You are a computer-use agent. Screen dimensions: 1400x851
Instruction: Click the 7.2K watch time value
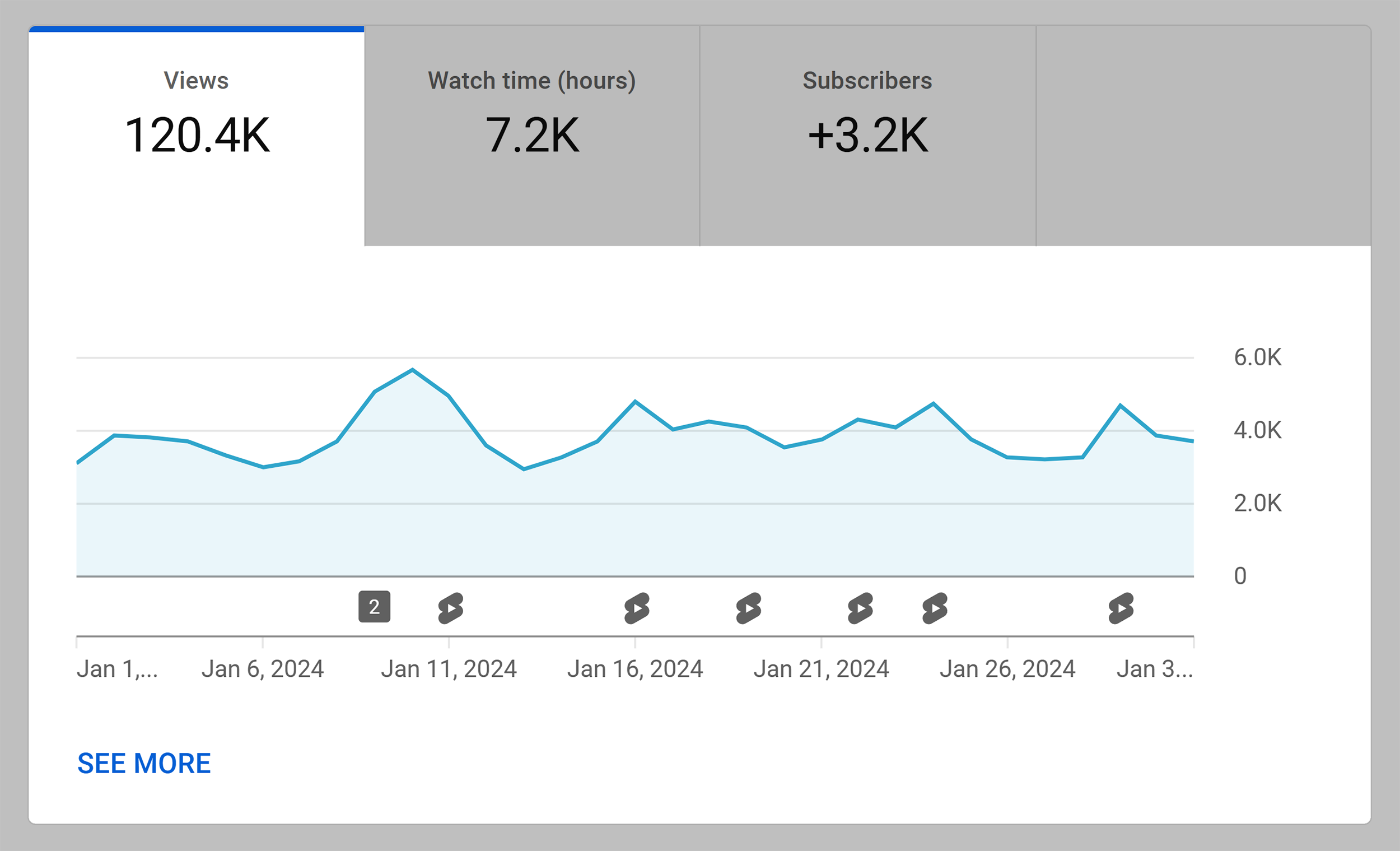click(533, 135)
